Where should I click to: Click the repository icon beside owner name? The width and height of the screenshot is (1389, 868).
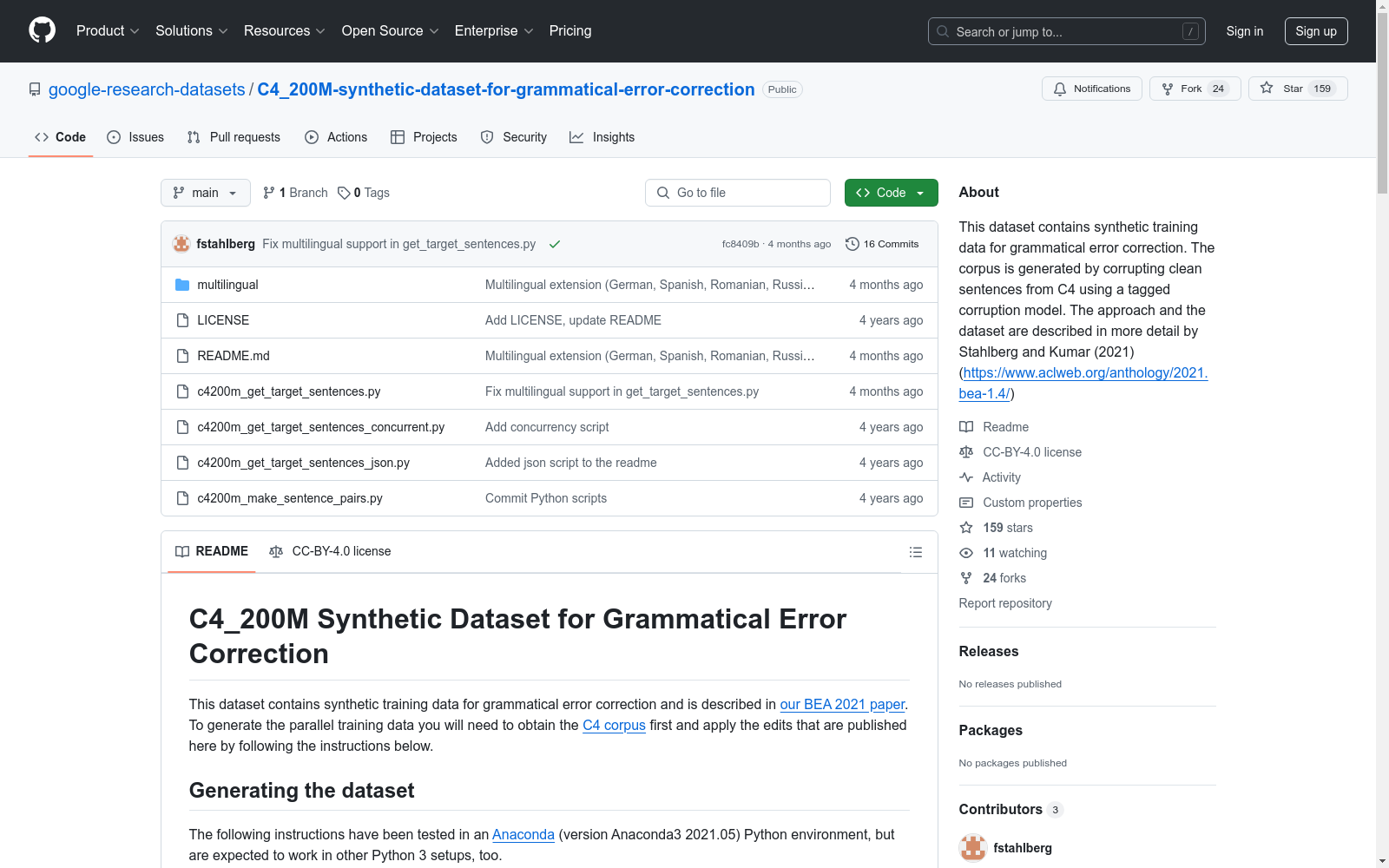(35, 89)
